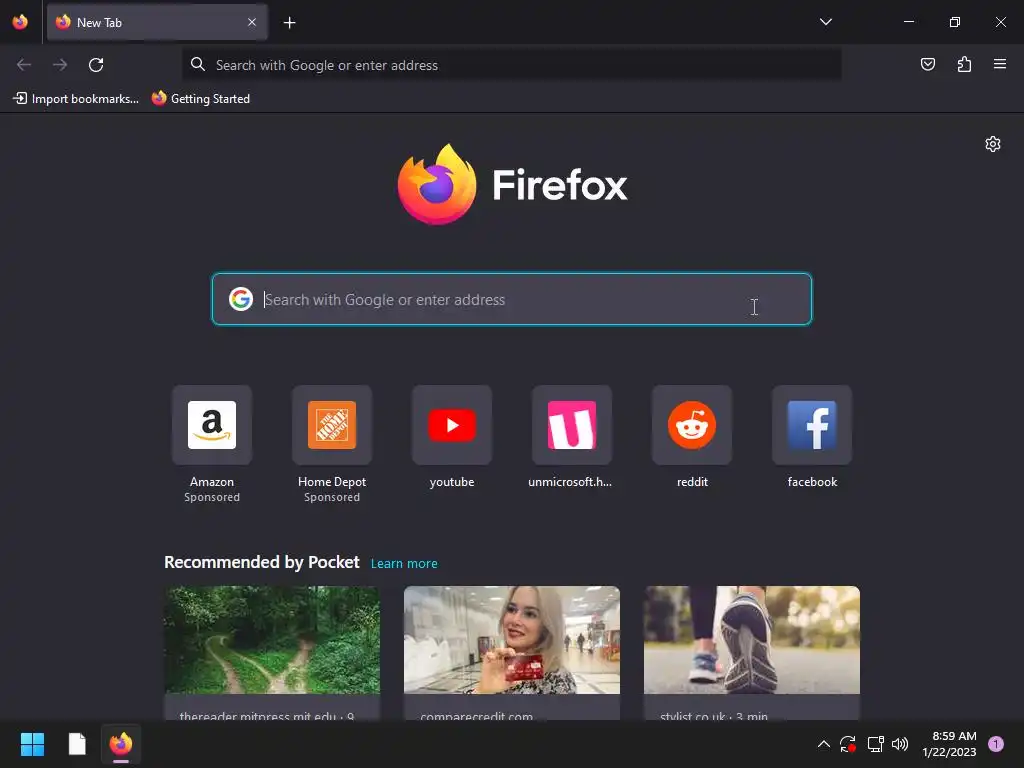Image resolution: width=1024 pixels, height=768 pixels.
Task: Go forward with the forward arrow
Action: [60, 65]
